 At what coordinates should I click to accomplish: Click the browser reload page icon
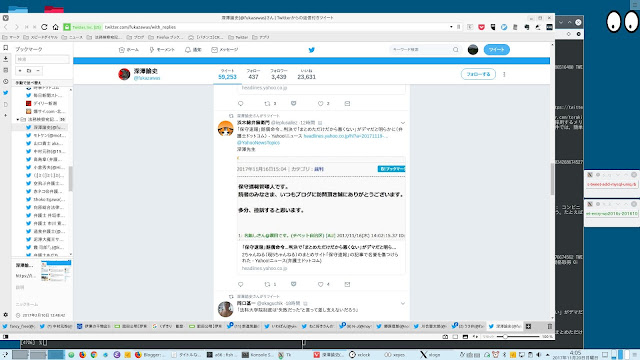point(44,27)
